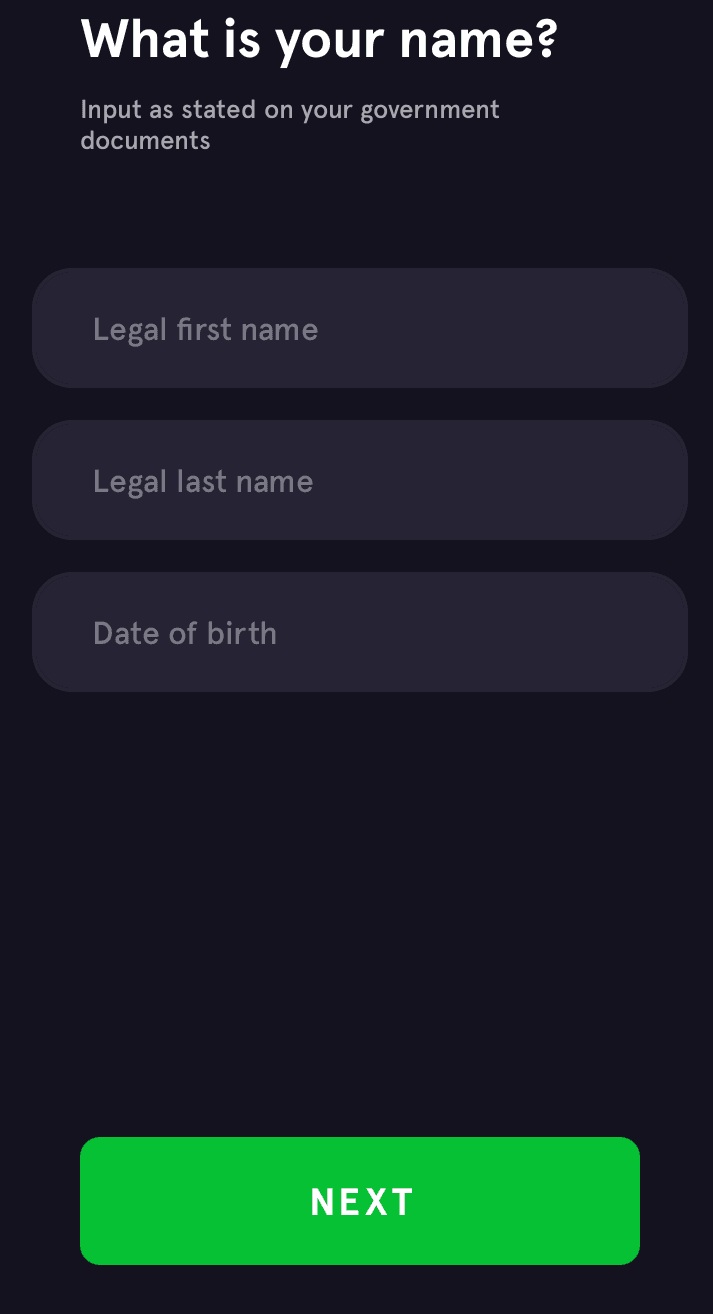
Task: Click the "What is your name?" heading
Action: pyautogui.click(x=319, y=40)
